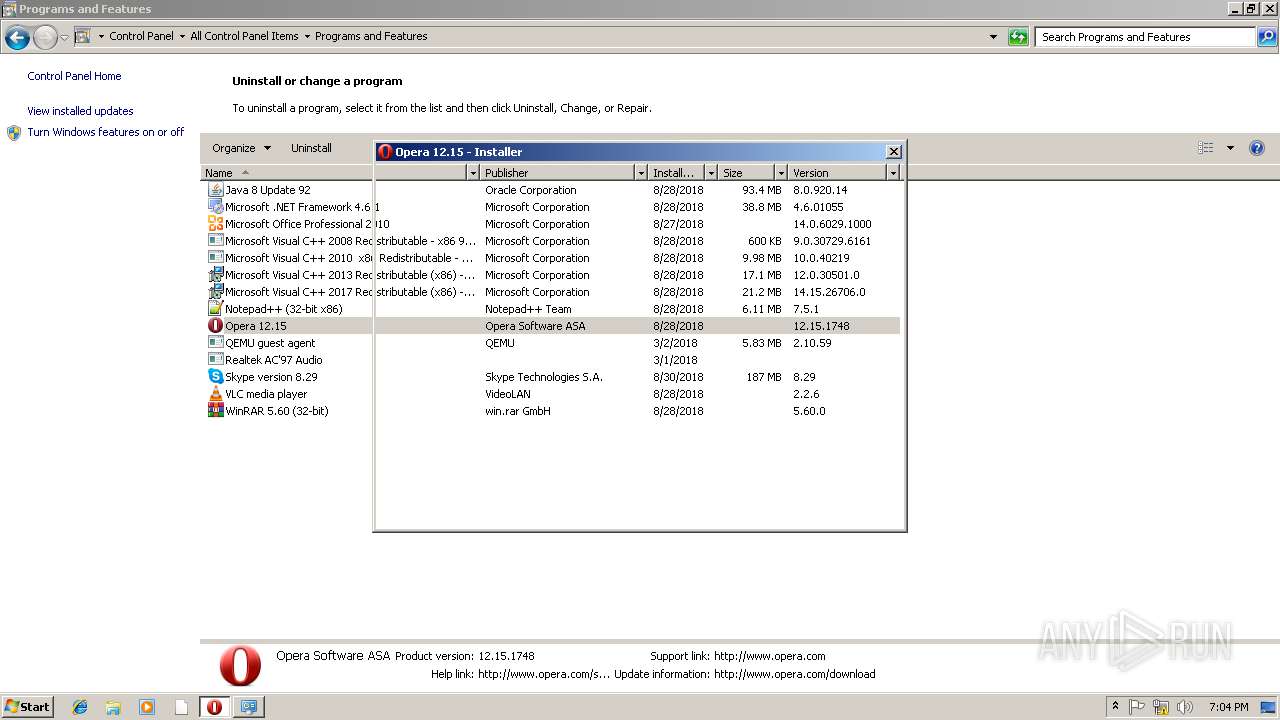The height and width of the screenshot is (720, 1280).
Task: Click the Notepad++ program icon
Action: click(215, 309)
